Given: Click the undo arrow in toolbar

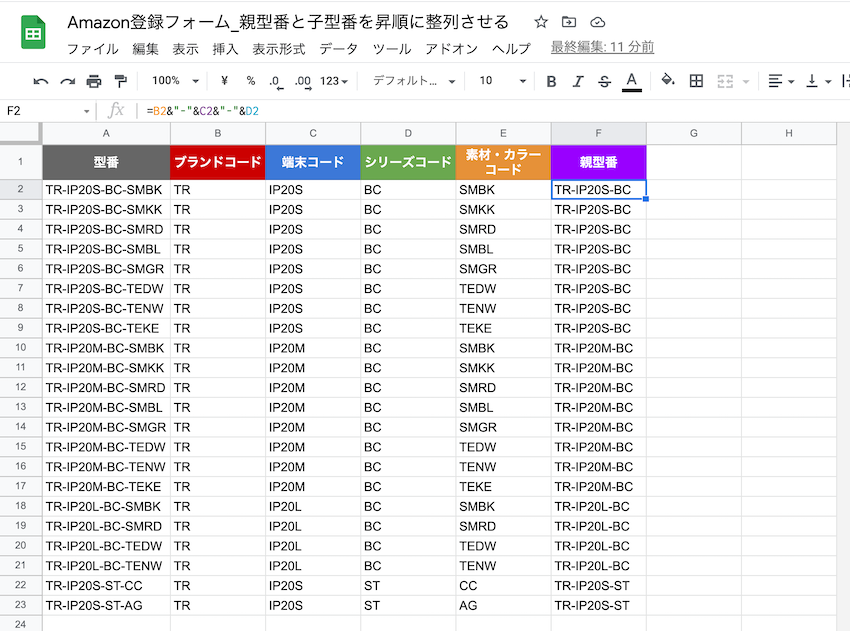Looking at the screenshot, I should (x=41, y=81).
